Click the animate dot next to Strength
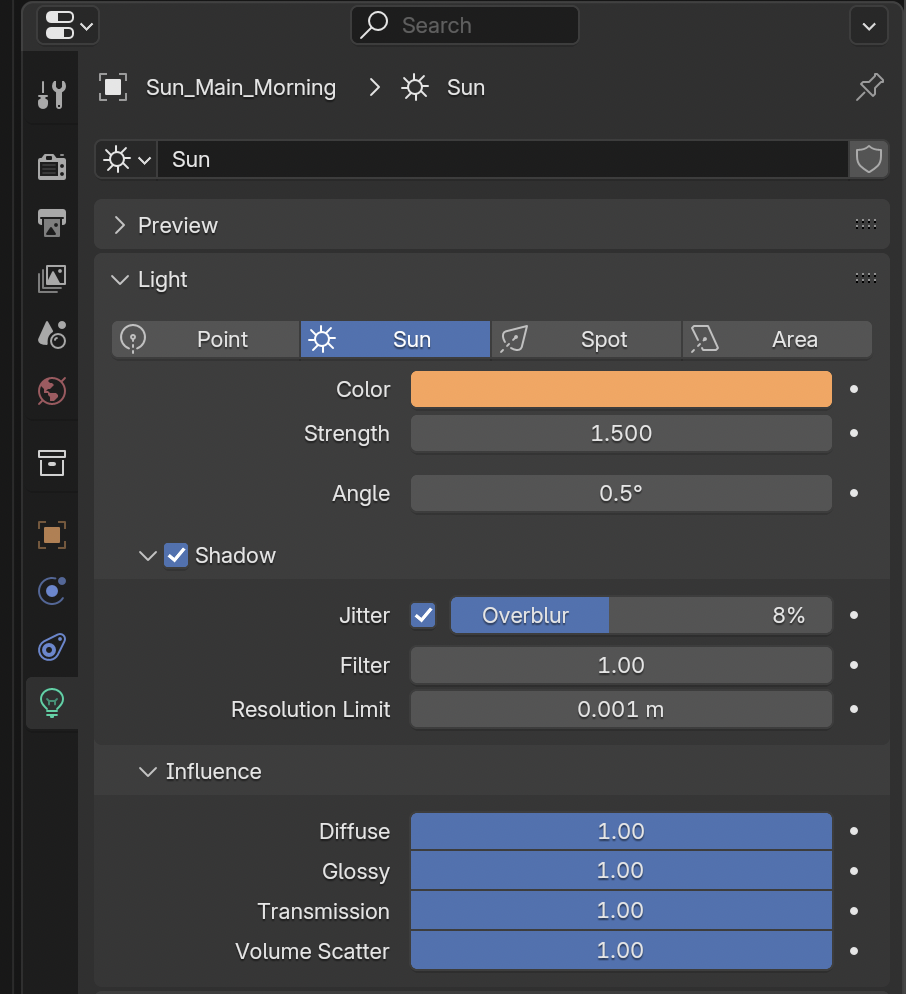Viewport: 906px width, 994px height. coord(854,434)
